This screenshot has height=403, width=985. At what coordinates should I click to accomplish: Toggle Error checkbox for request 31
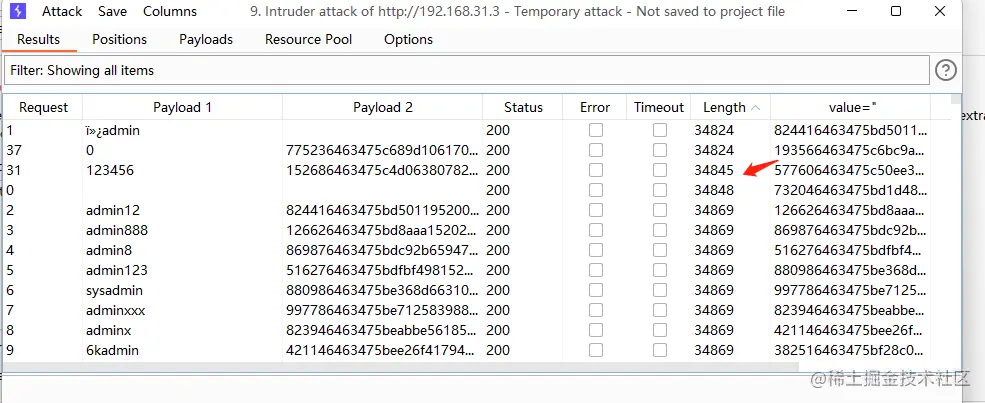coord(595,170)
